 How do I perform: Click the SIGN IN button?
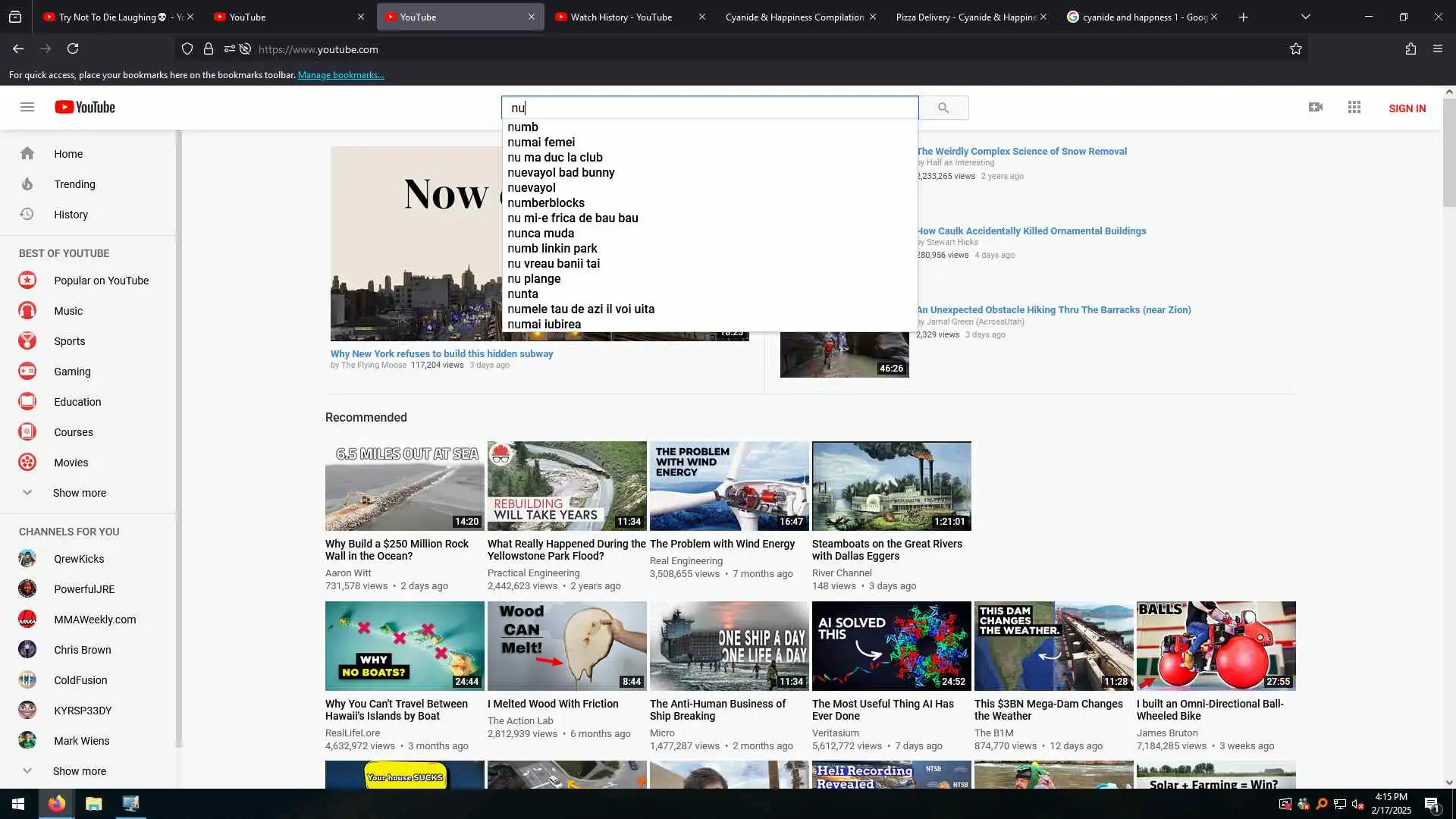[x=1407, y=108]
